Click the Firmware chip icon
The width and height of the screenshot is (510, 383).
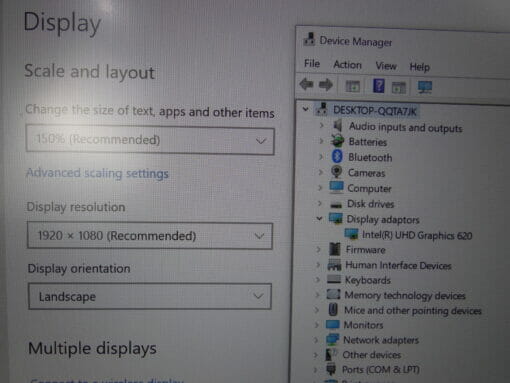tap(334, 249)
